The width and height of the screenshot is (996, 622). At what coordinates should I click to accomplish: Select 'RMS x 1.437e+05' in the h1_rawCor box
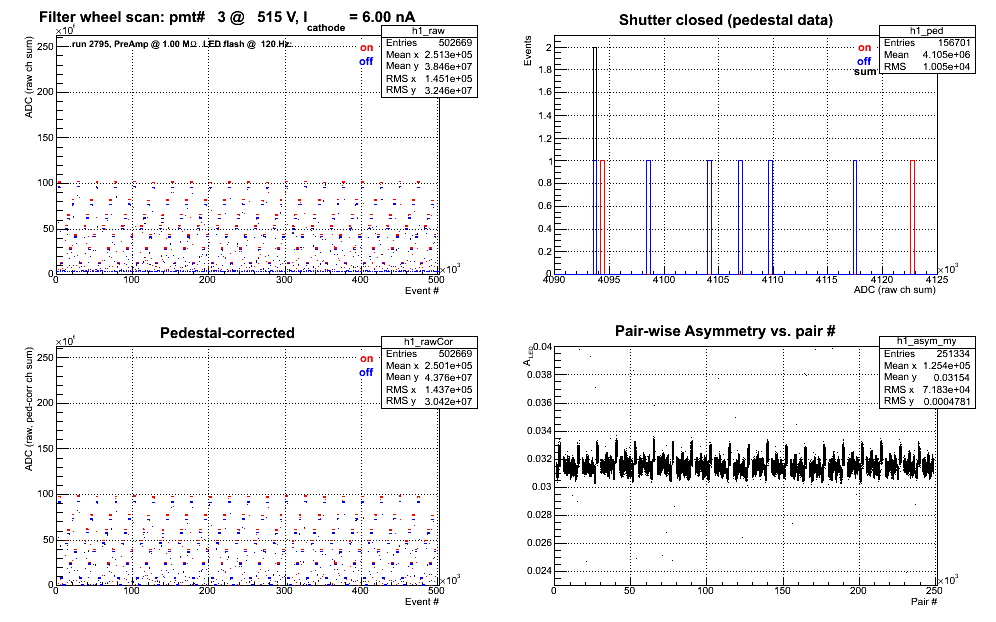point(429,389)
